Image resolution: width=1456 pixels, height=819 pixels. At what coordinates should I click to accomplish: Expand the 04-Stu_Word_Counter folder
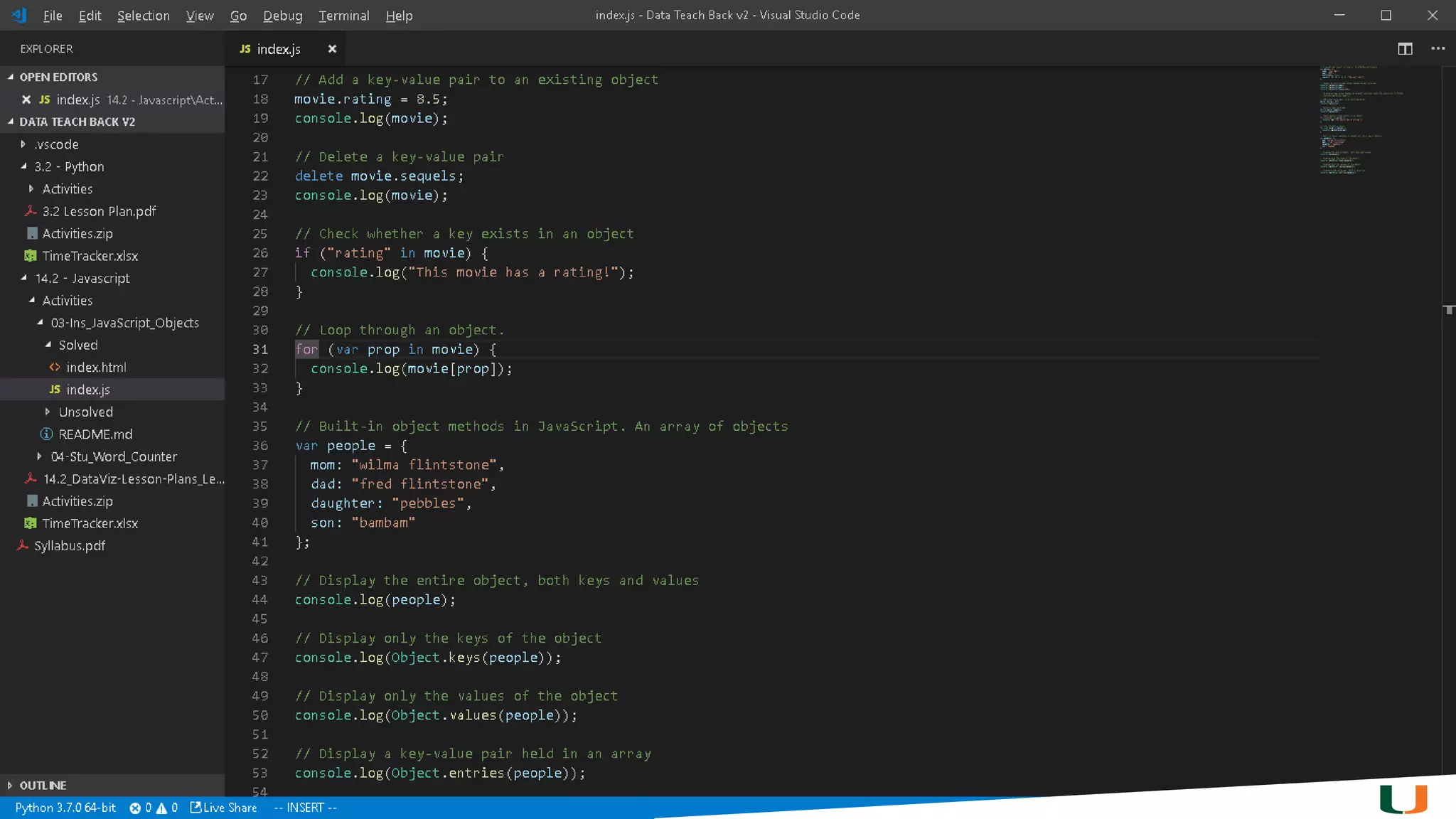[x=114, y=456]
